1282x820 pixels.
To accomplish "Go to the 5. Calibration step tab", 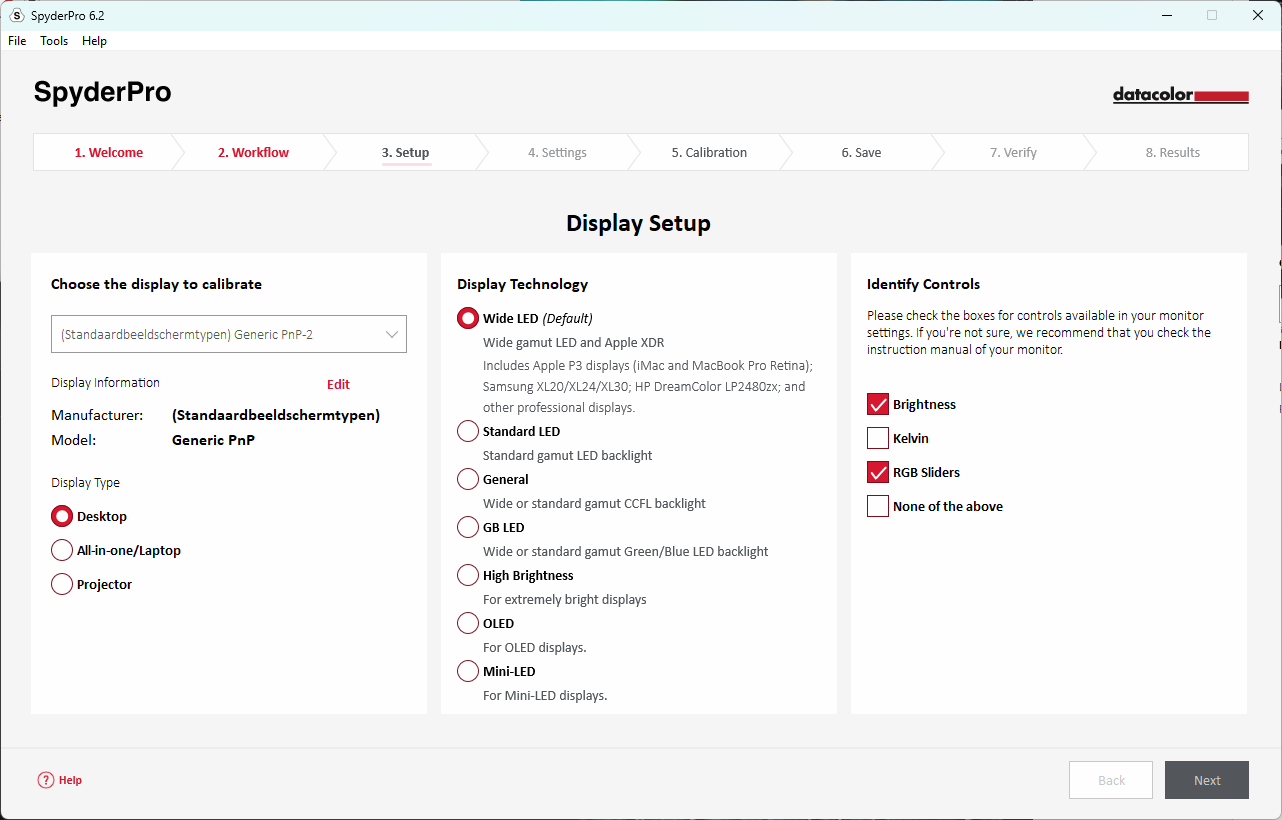I will pyautogui.click(x=709, y=153).
